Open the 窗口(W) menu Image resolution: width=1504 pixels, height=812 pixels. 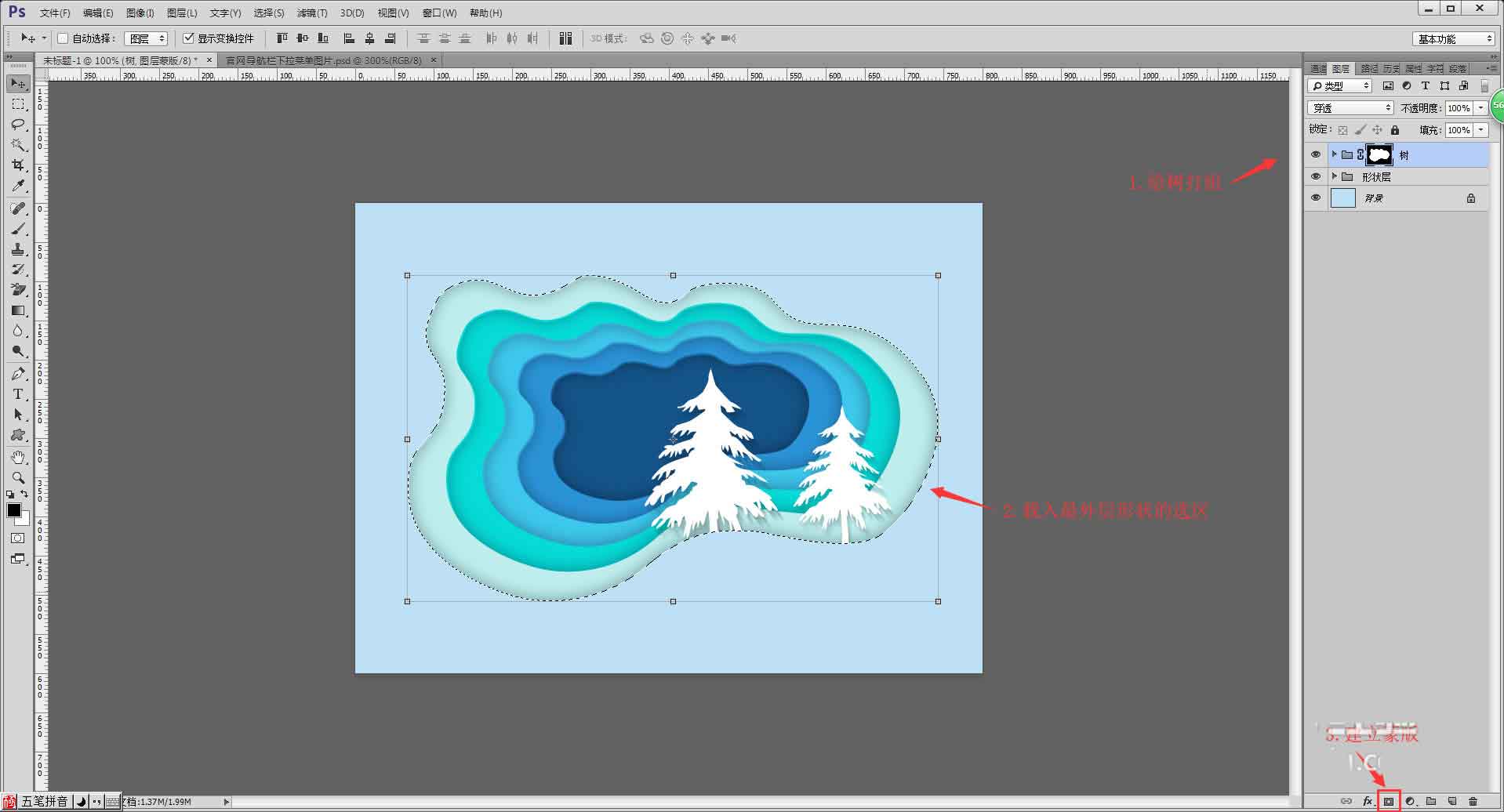pyautogui.click(x=439, y=13)
